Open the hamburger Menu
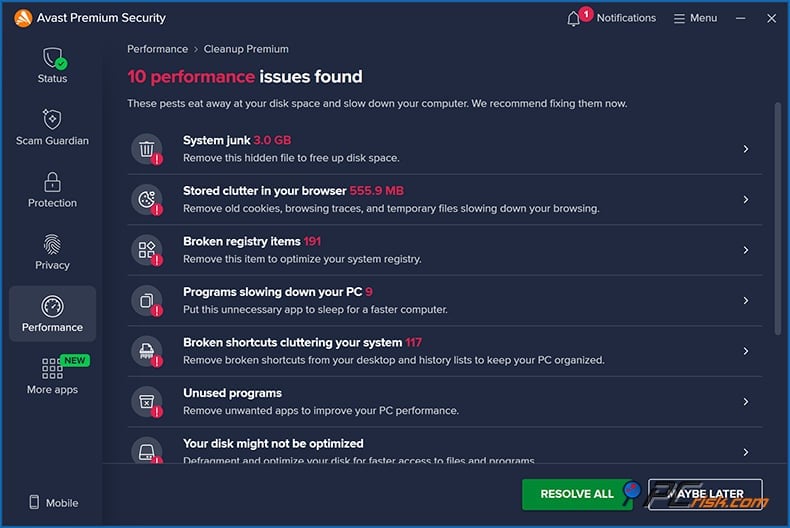Image resolution: width=790 pixels, height=528 pixels. coord(695,19)
